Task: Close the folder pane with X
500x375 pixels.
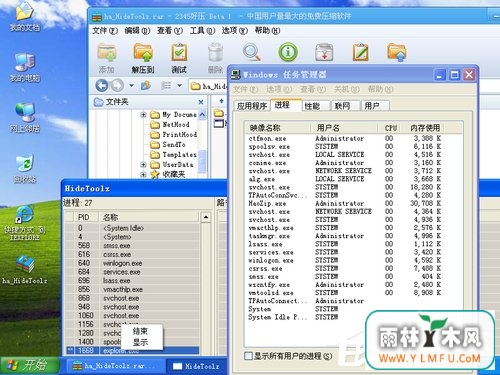Action: [201, 102]
